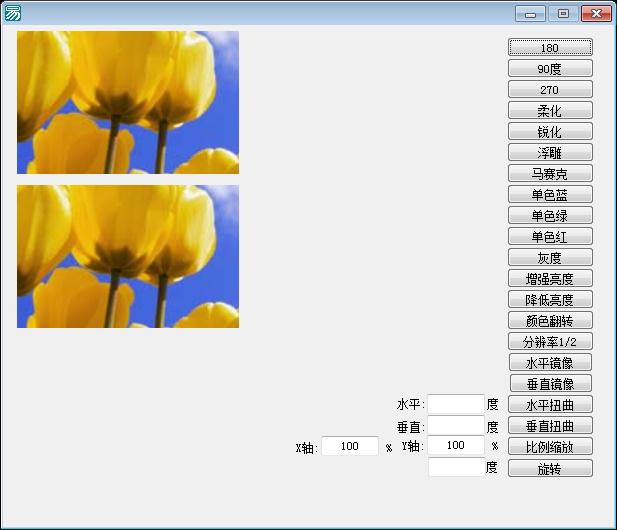Click the 垂直扭曲 button
617x530 pixels.
point(550,426)
